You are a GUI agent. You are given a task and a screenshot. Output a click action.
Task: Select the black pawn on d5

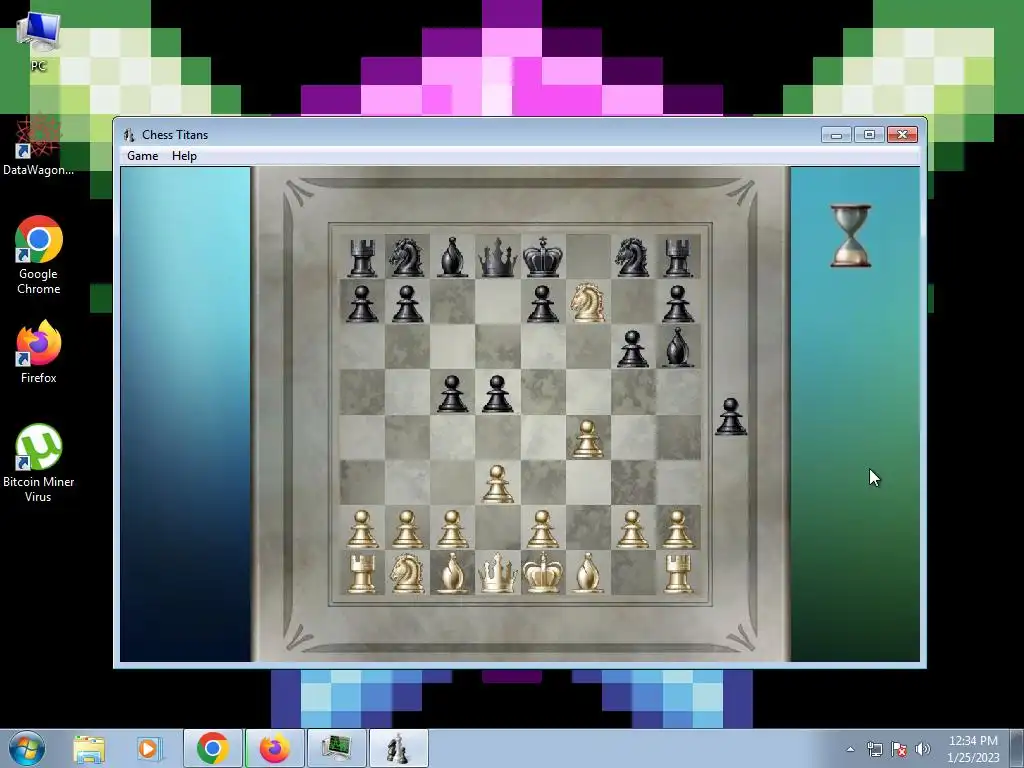tap(498, 393)
